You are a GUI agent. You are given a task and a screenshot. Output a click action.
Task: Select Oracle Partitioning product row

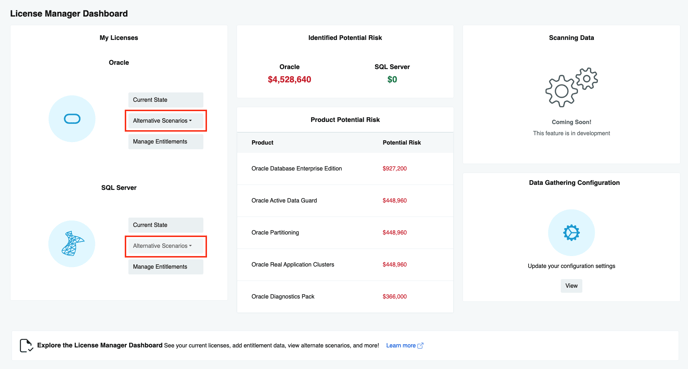345,233
